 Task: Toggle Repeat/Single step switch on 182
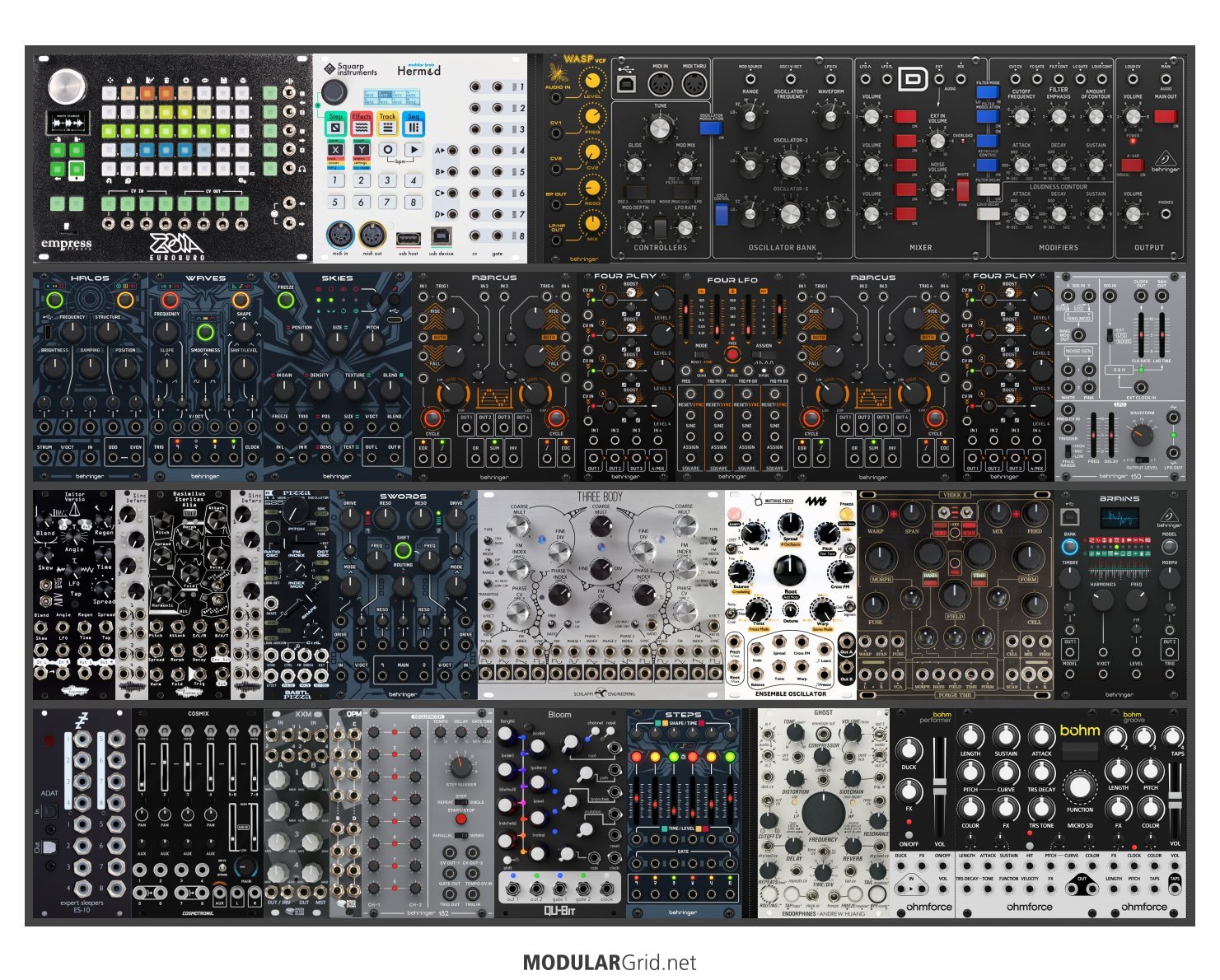461,801
